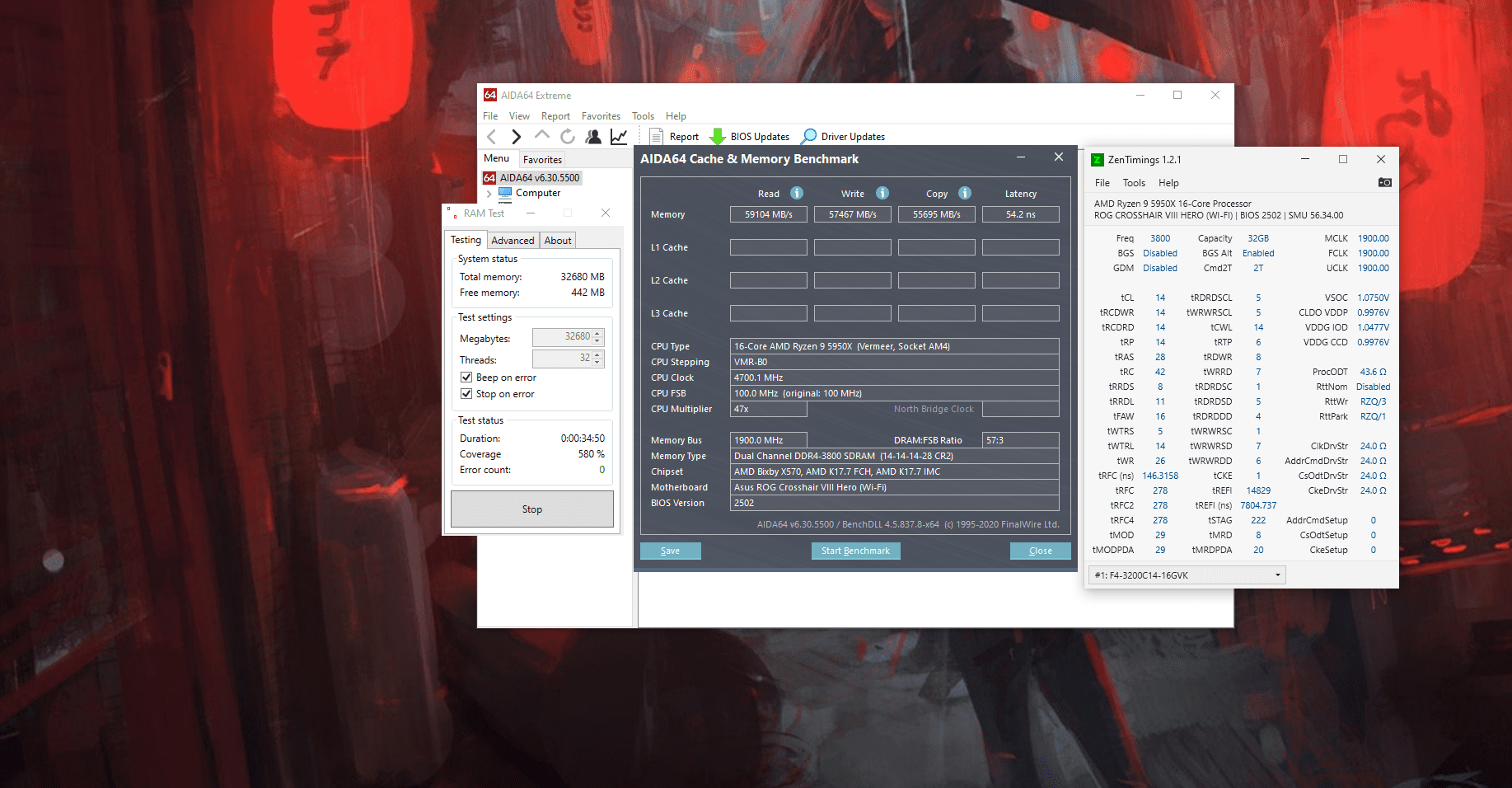Click Copy info icon in benchmark
1512x788 pixels.
(x=965, y=193)
